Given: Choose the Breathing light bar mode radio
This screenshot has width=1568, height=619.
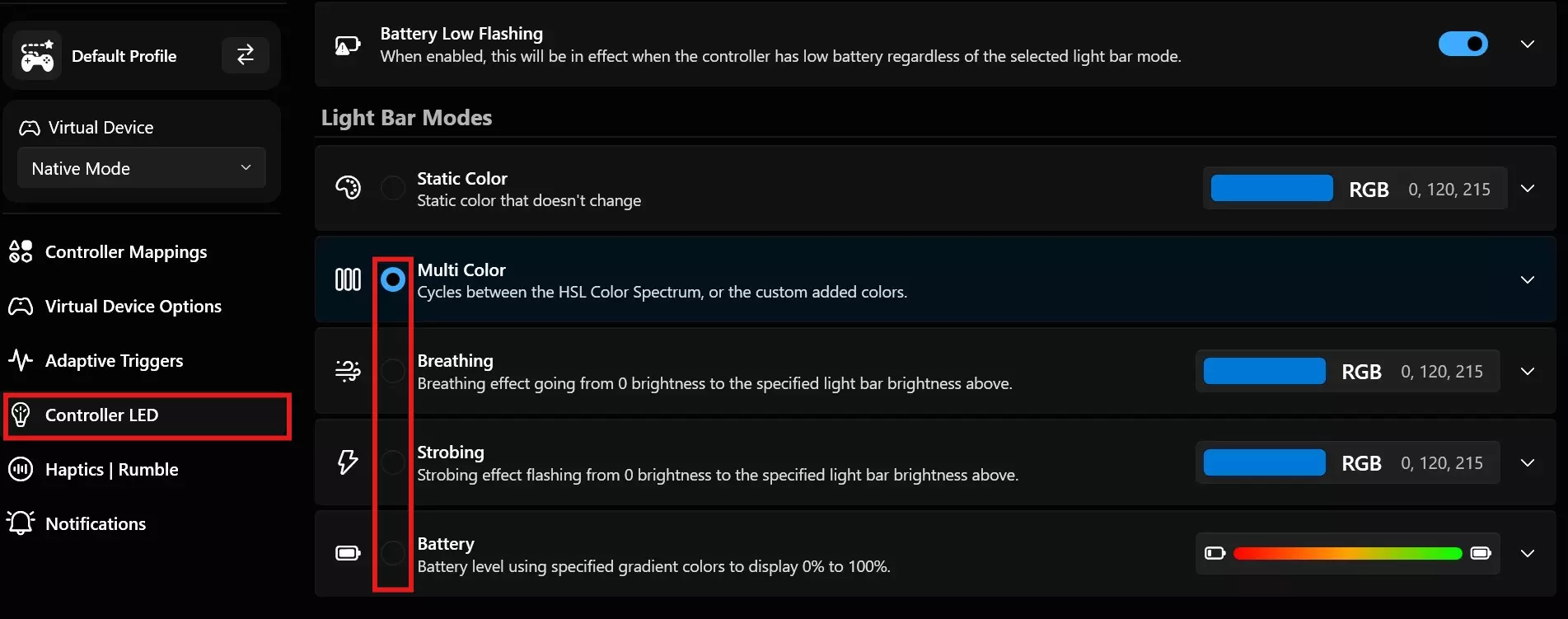Looking at the screenshot, I should tap(393, 371).
